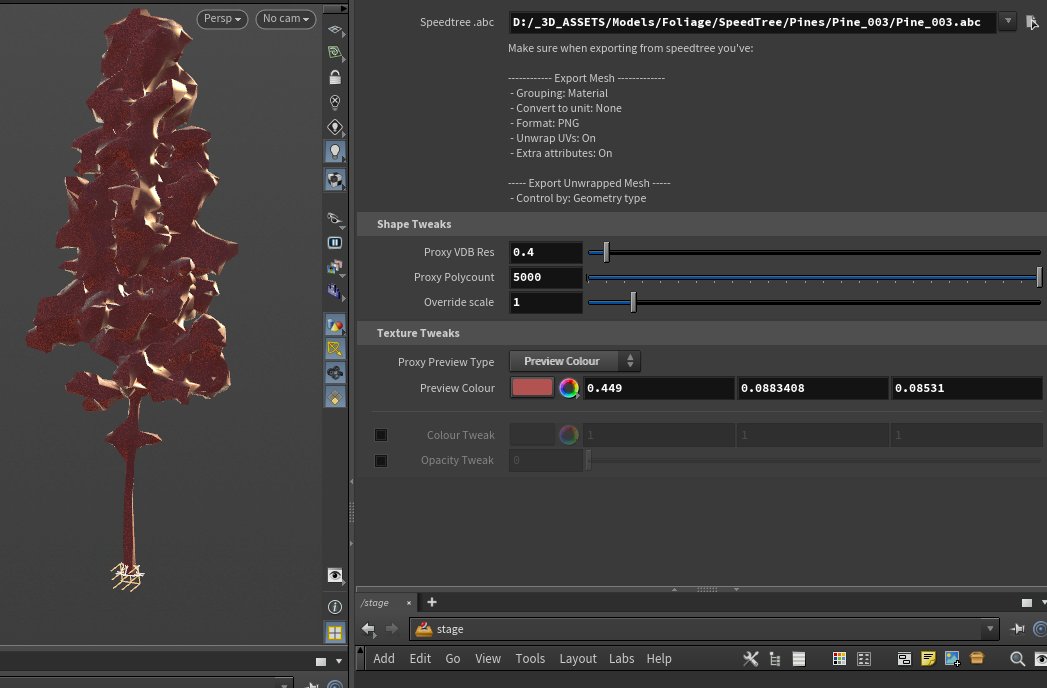Image resolution: width=1047 pixels, height=688 pixels.
Task: Go forward using the network forward arrow
Action: [x=392, y=629]
